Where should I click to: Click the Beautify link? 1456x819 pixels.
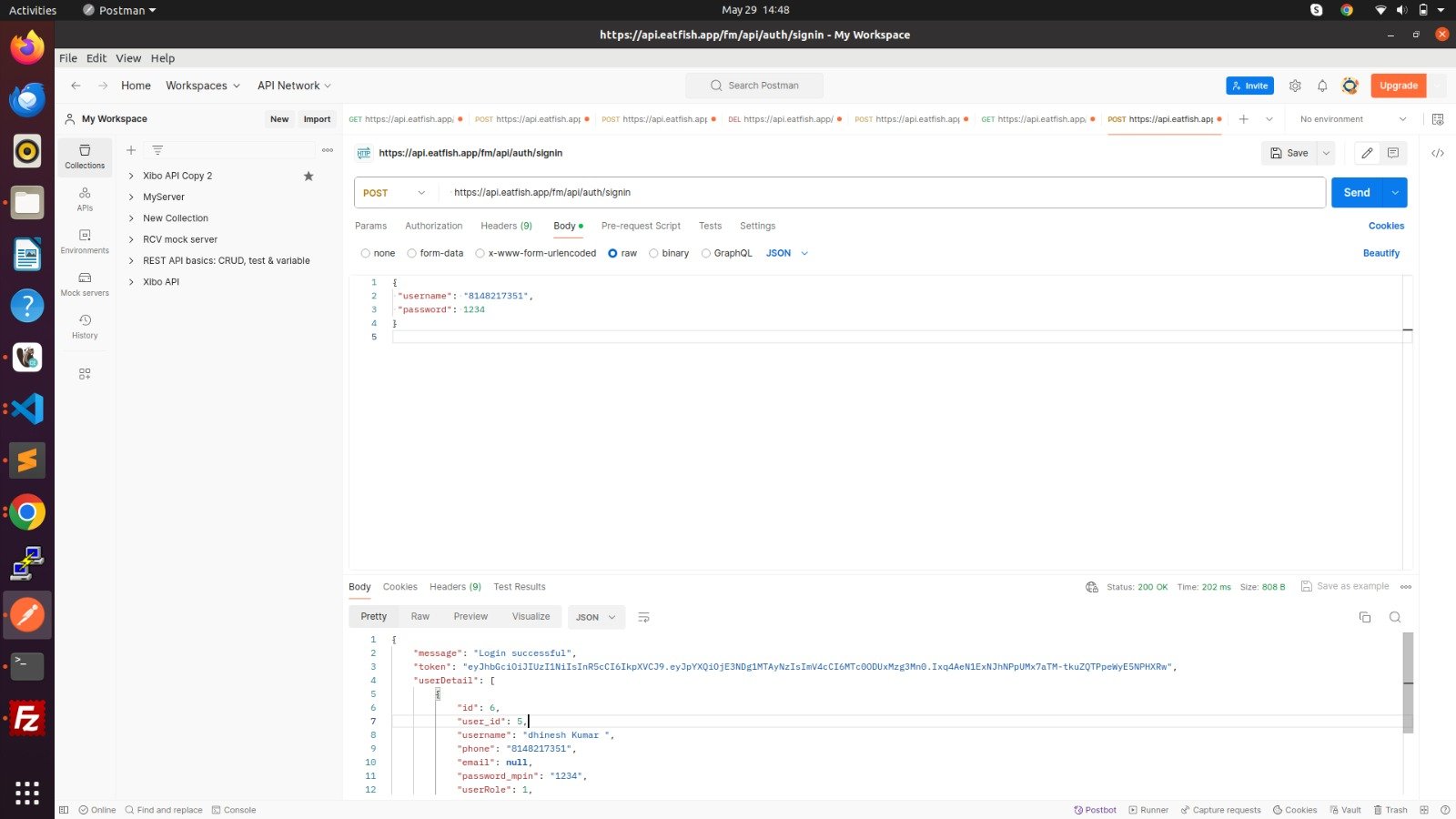tap(1380, 253)
